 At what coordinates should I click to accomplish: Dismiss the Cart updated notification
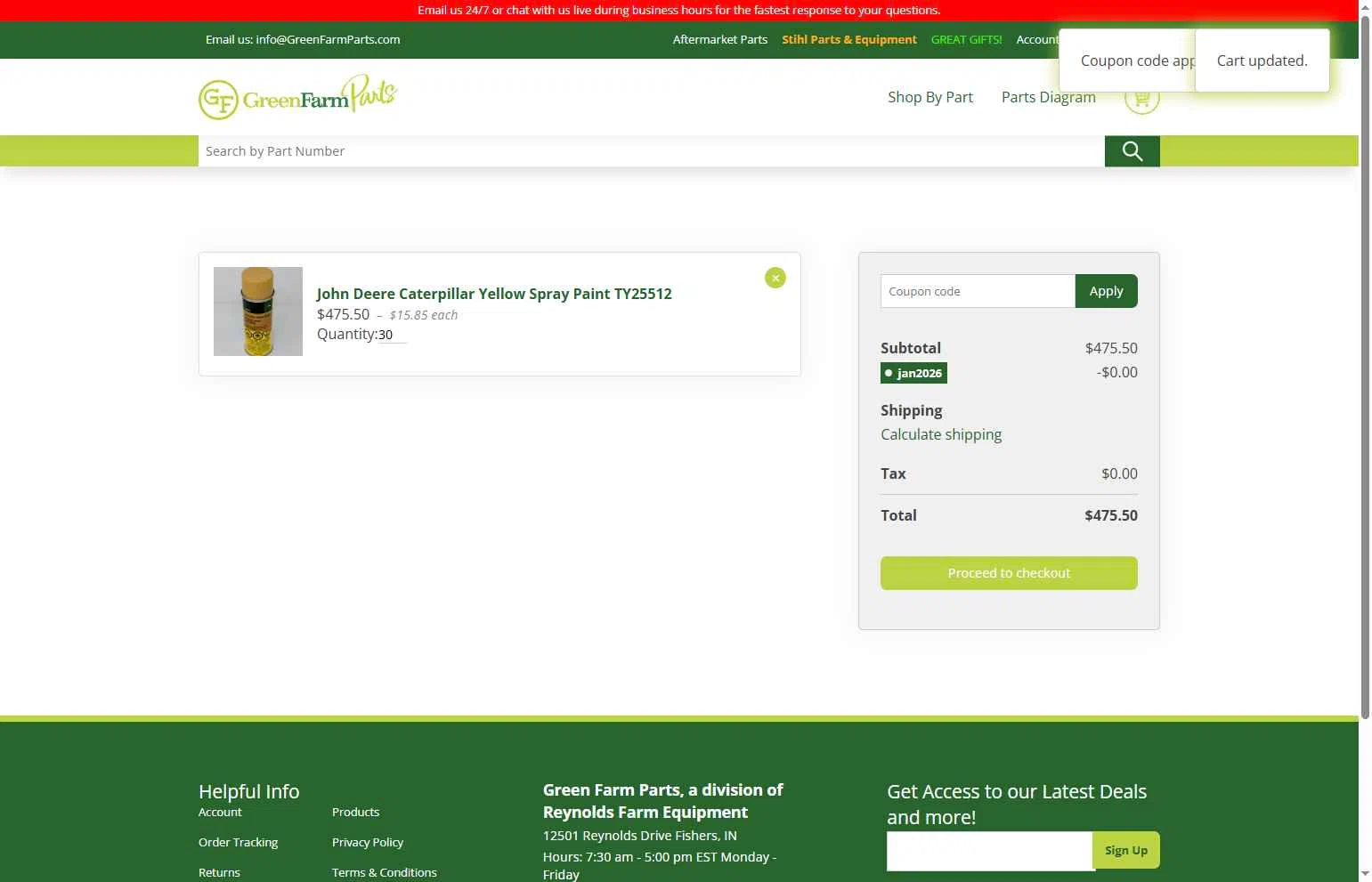(1262, 61)
